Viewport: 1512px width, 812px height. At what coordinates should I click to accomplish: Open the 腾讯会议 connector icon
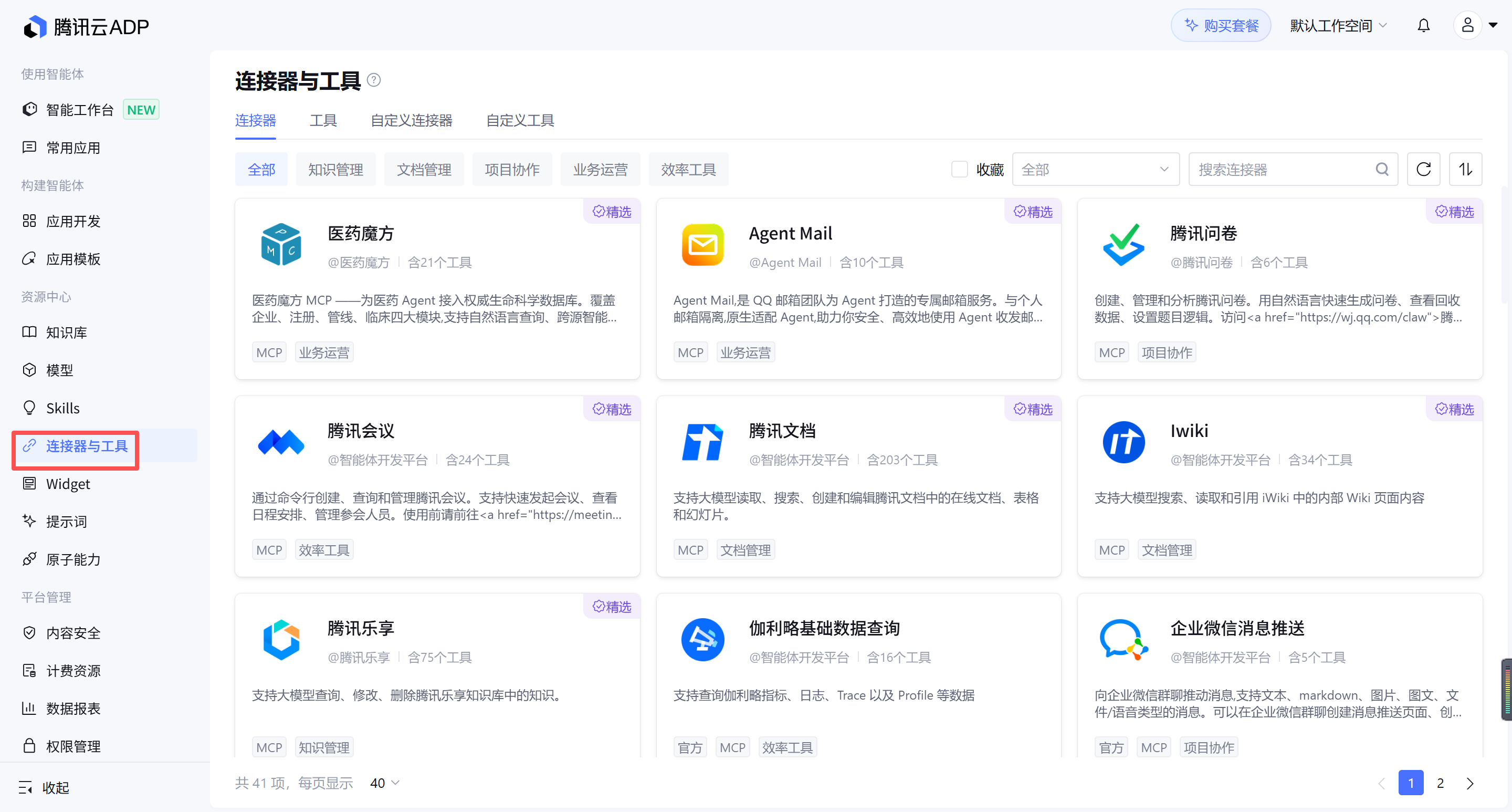pos(281,442)
